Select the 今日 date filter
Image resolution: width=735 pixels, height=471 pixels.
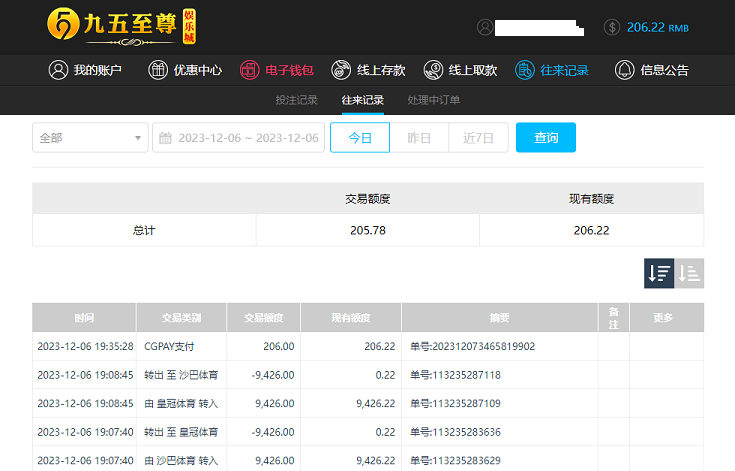[360, 138]
